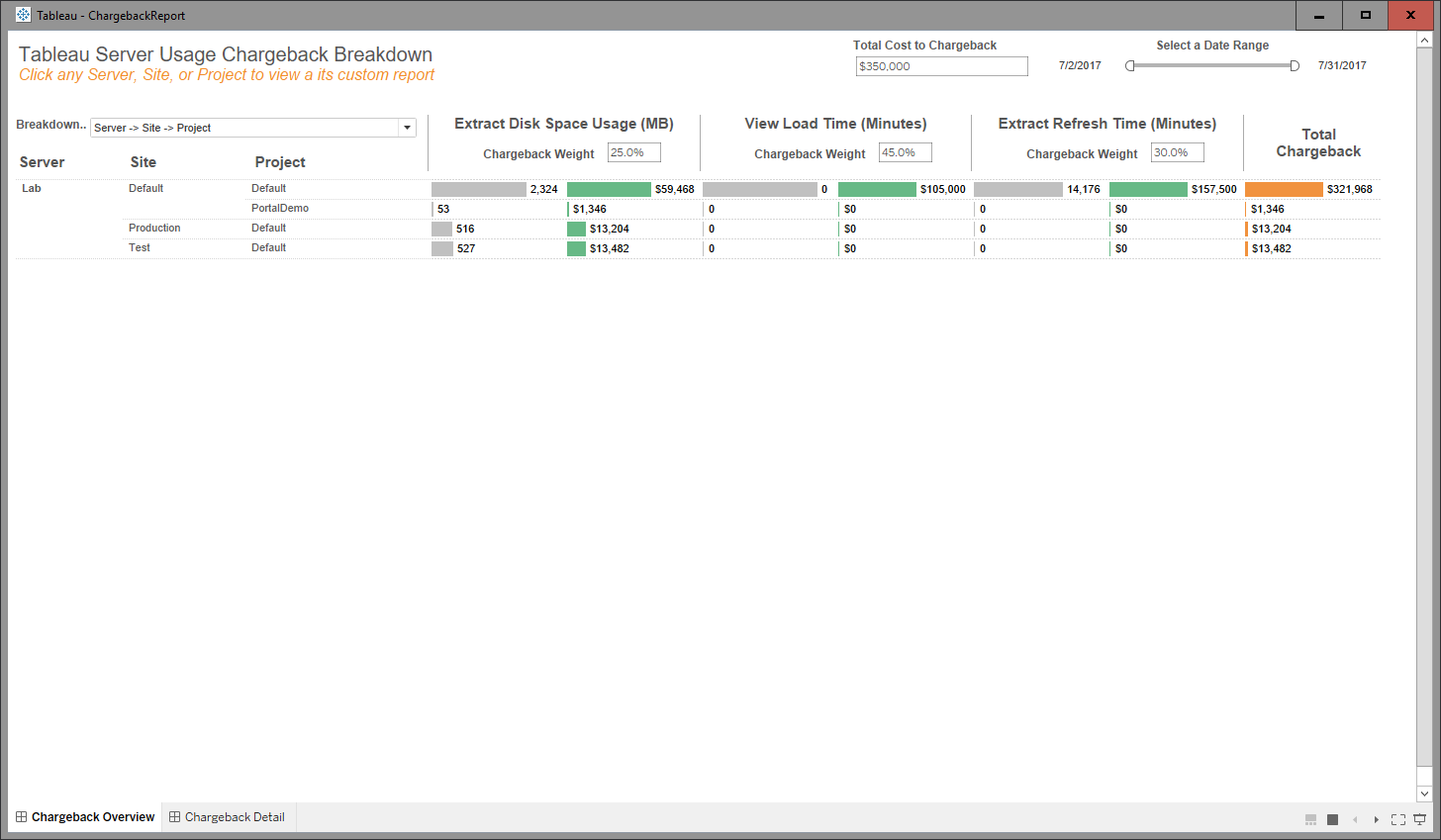Show the single-sheet view icon
The height and width of the screenshot is (840, 1441).
[x=1332, y=819]
